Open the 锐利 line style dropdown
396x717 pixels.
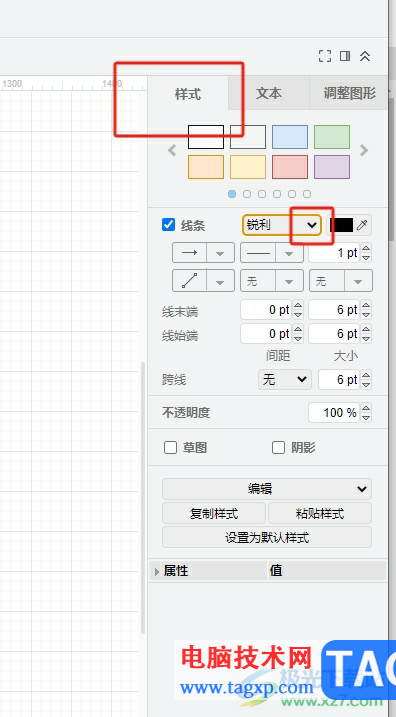coord(282,225)
